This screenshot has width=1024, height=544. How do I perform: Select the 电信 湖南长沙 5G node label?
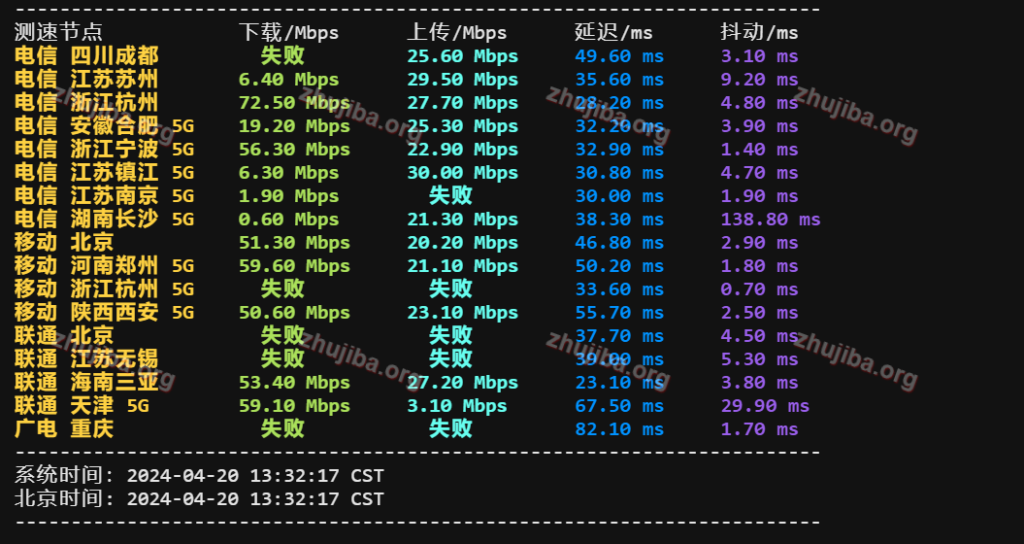pyautogui.click(x=104, y=219)
